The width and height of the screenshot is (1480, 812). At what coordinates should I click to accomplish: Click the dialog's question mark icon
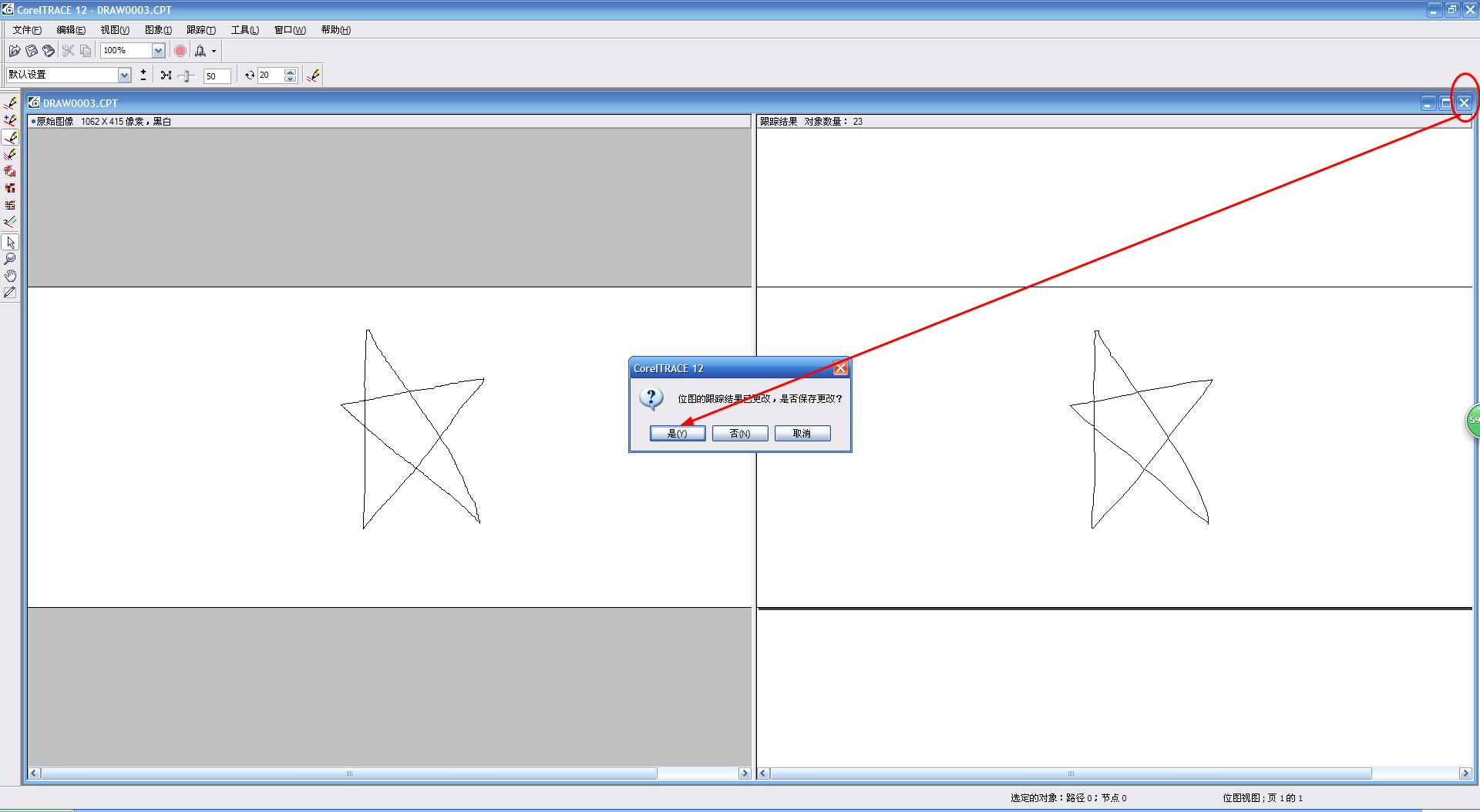coord(651,398)
